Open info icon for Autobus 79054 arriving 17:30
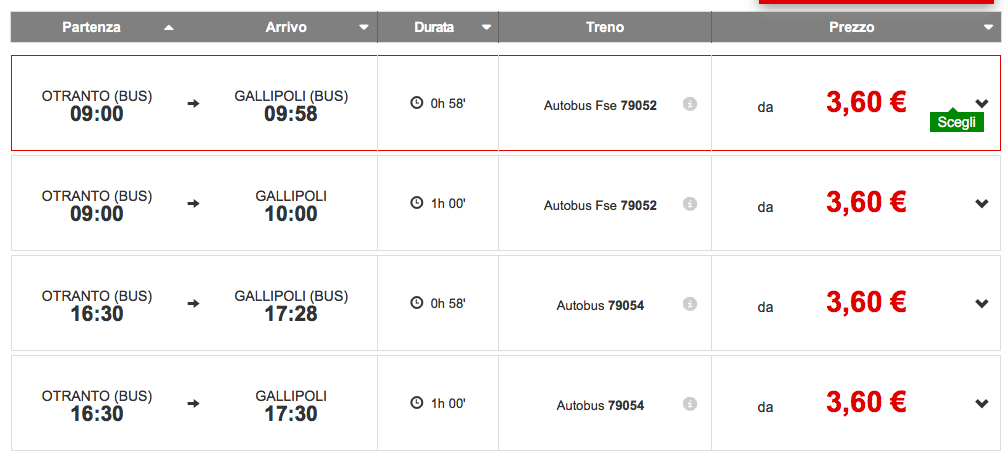The image size is (1006, 462). 690,404
